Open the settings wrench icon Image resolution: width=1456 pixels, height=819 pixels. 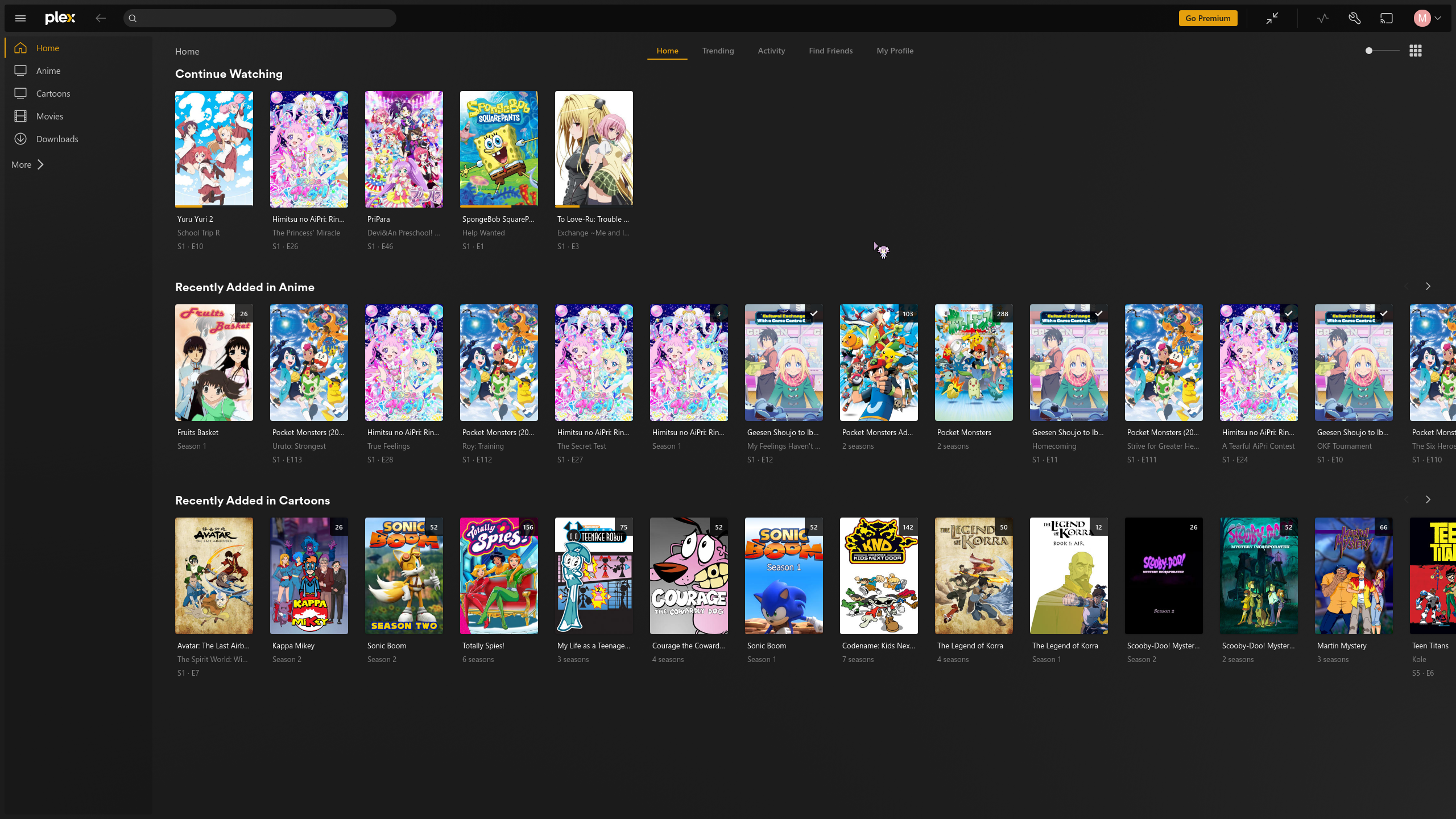click(x=1355, y=18)
